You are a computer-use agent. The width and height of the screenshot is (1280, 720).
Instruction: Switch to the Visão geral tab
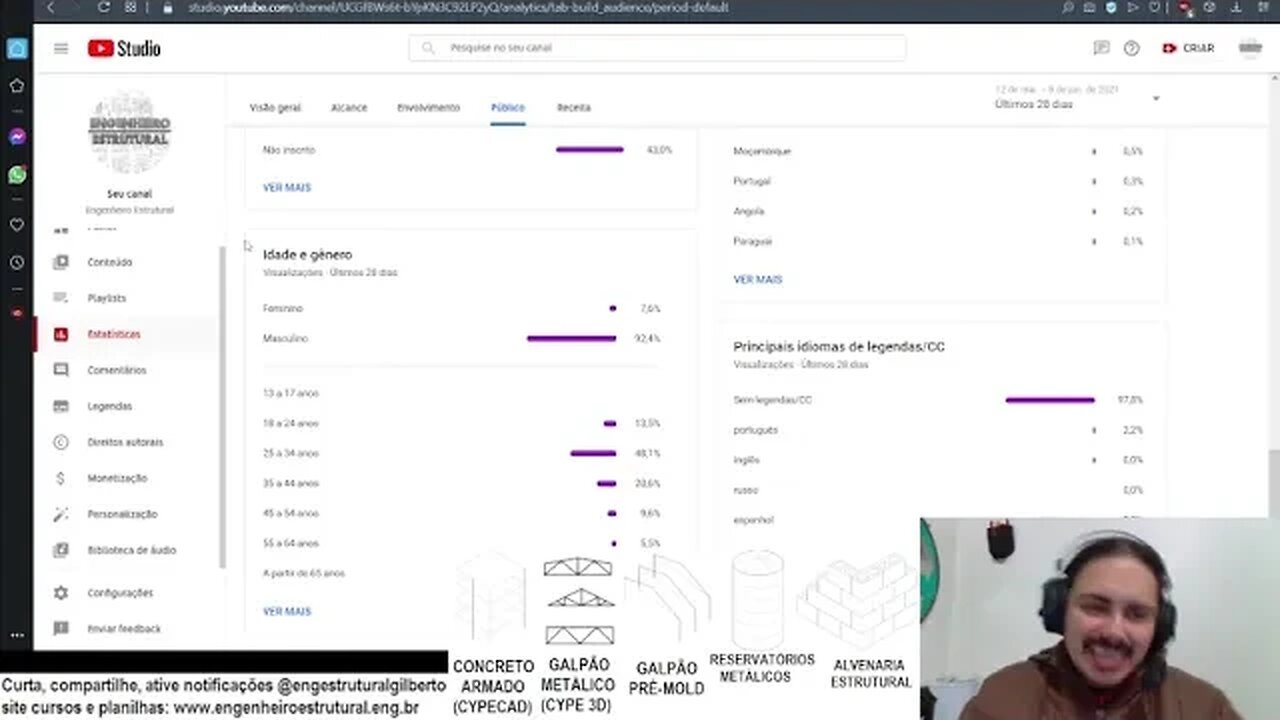(x=275, y=107)
